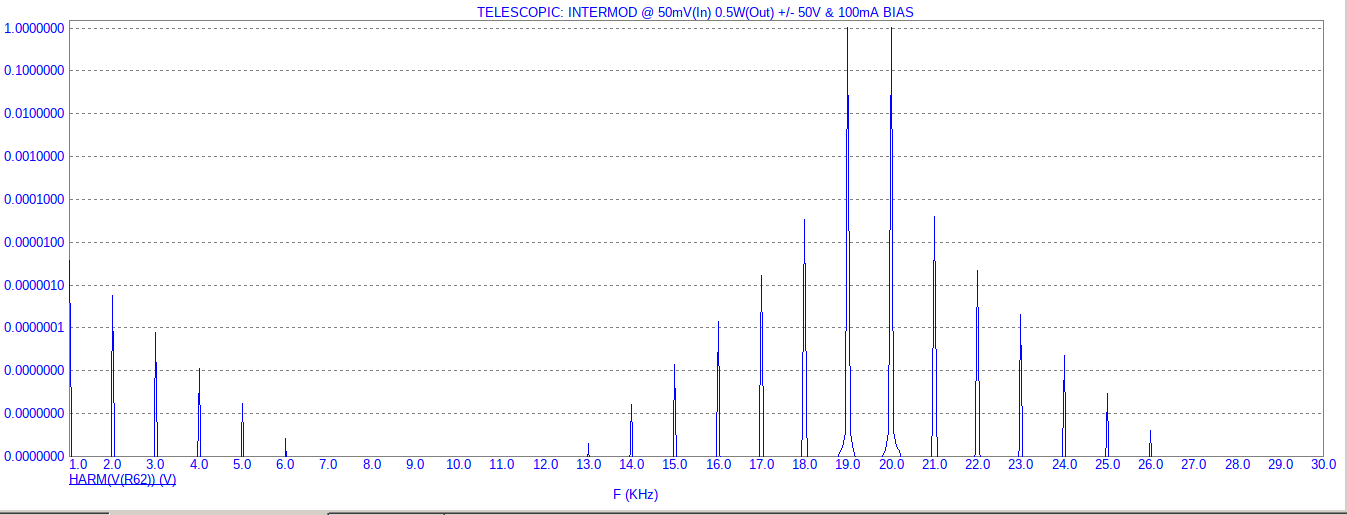Screen dimensions: 1347x515
Task: Click the 13.0 X-axis tick label
Action: click(588, 465)
